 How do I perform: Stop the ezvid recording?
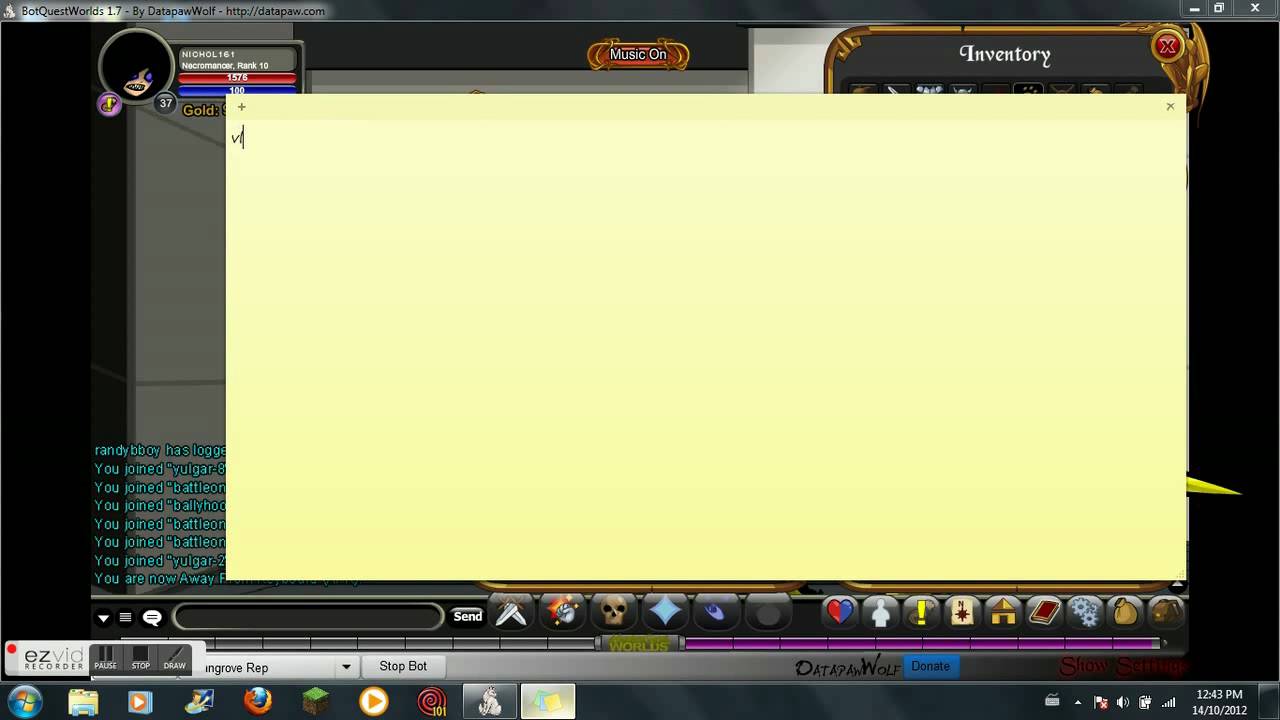(x=140, y=659)
